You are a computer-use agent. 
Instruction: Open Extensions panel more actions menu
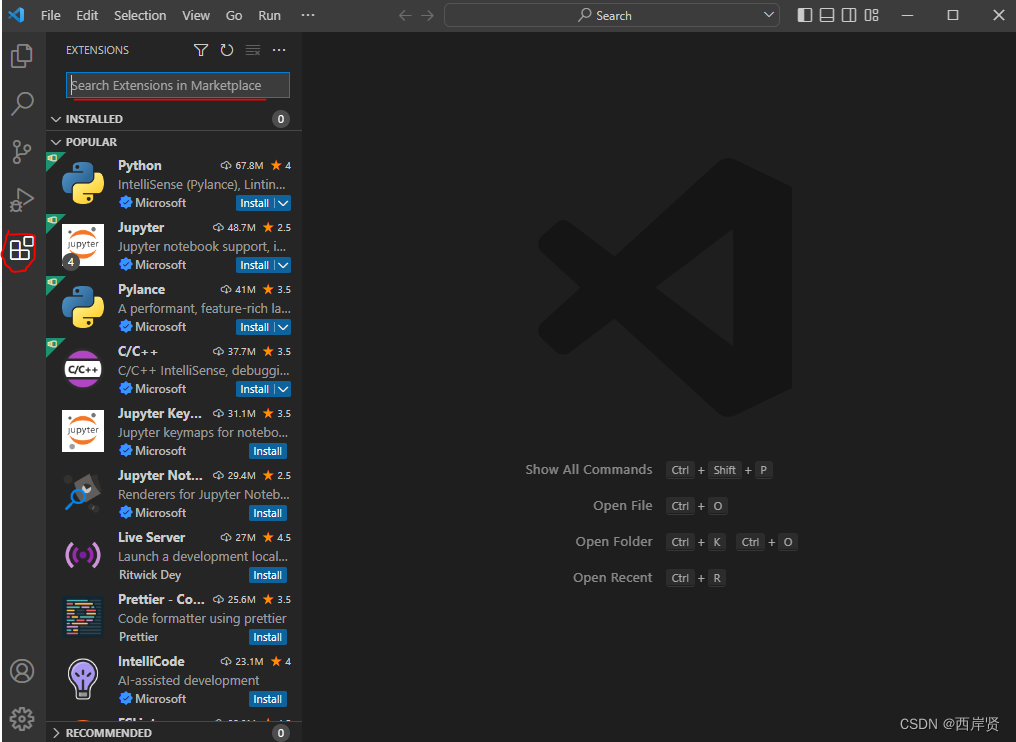tap(279, 50)
